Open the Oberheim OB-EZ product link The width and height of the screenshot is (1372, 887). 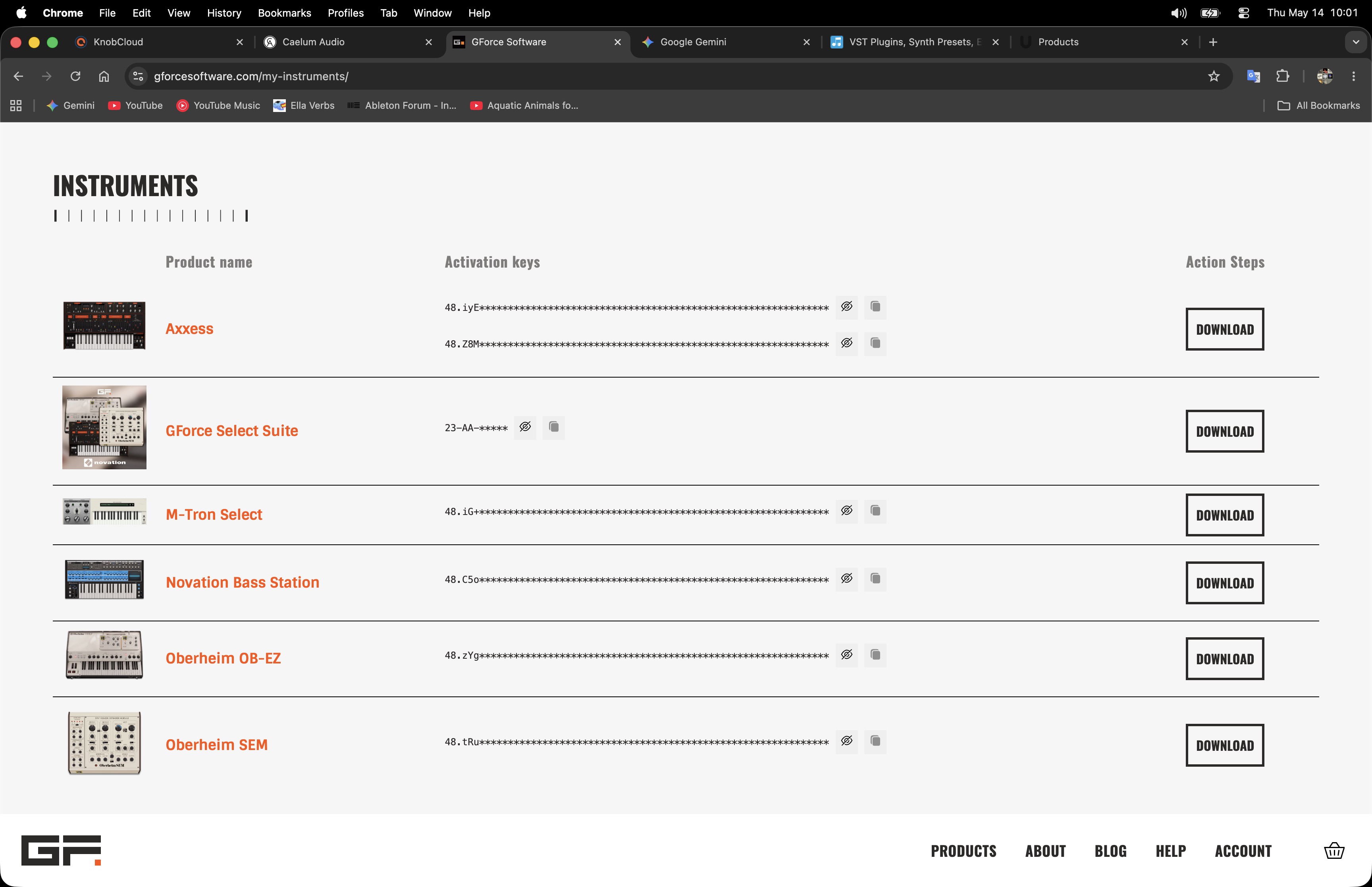pos(224,658)
